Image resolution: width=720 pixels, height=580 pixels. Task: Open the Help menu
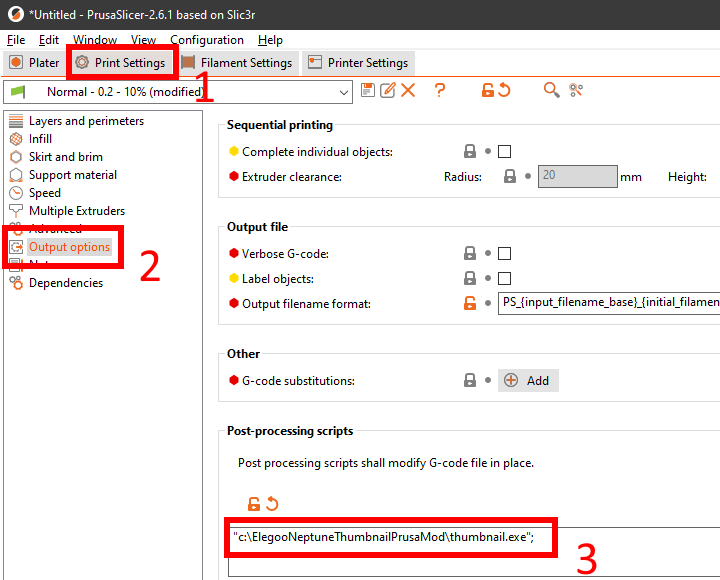[270, 40]
